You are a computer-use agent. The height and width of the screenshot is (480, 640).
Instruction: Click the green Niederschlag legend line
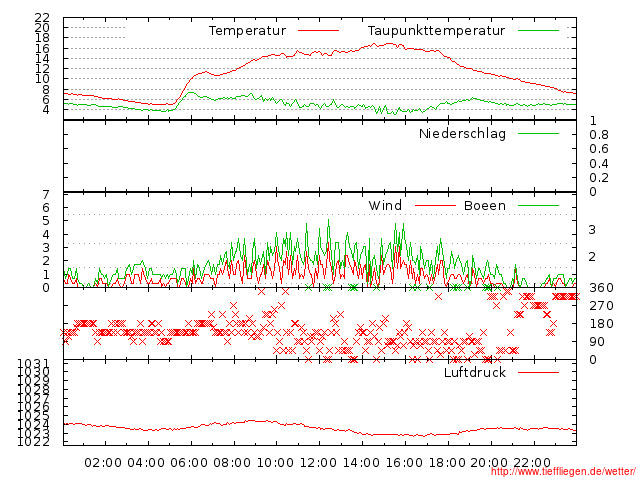point(538,133)
